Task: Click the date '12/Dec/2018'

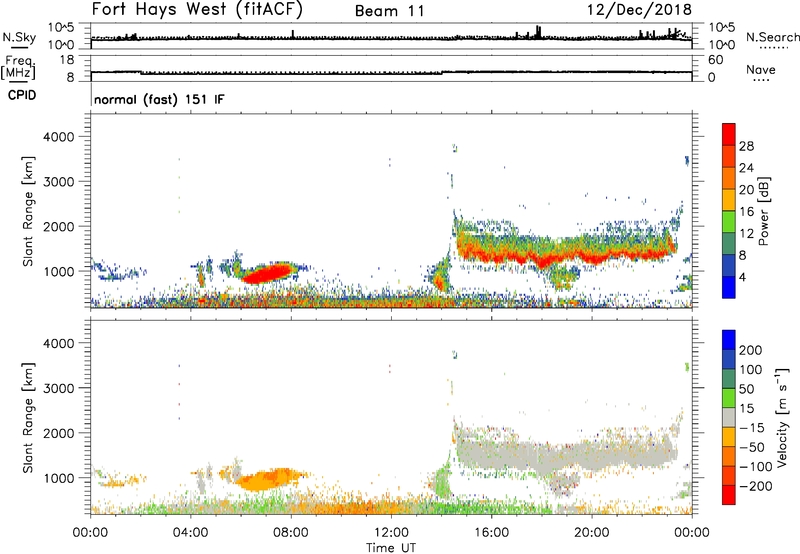Action: point(639,10)
